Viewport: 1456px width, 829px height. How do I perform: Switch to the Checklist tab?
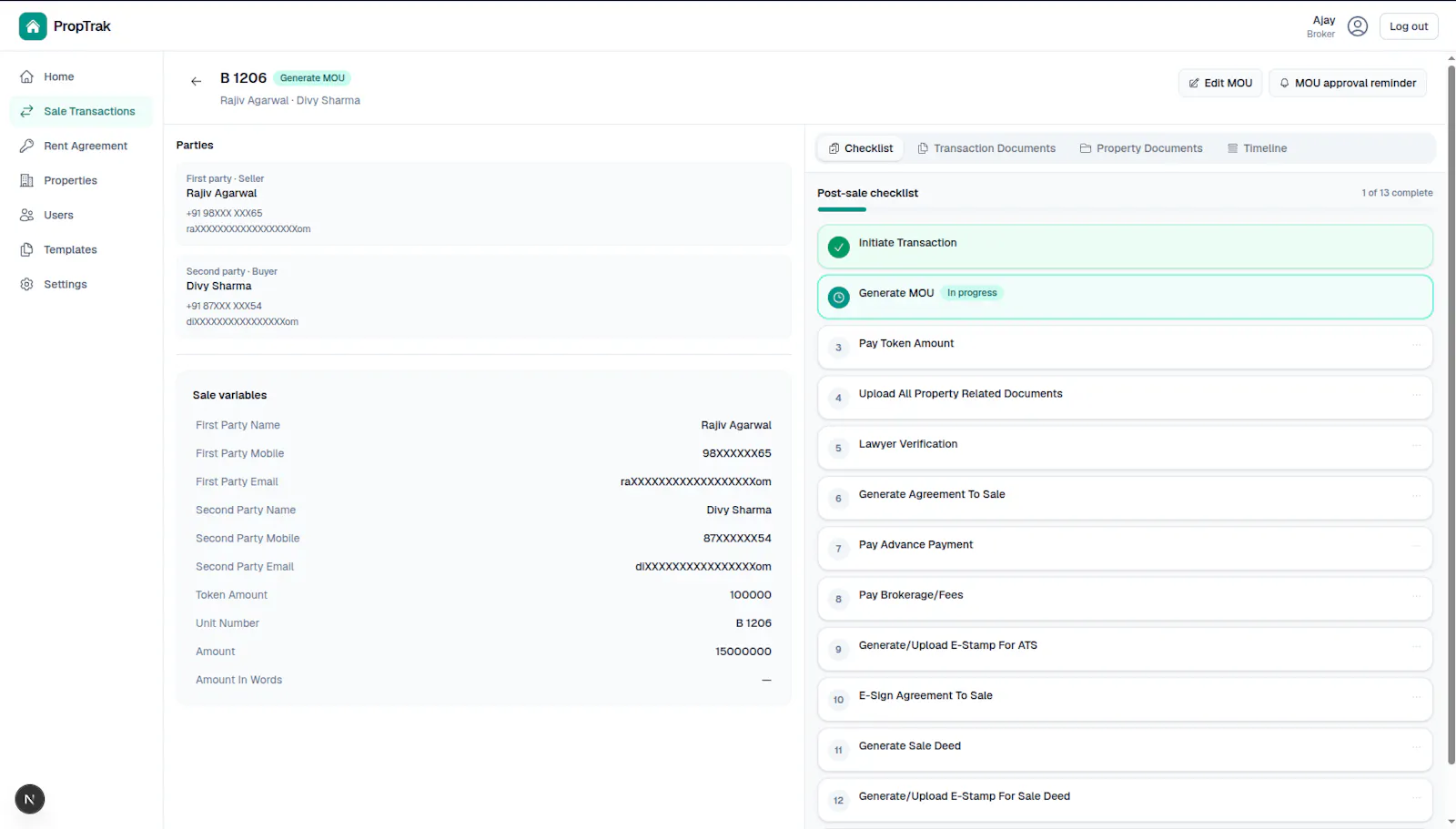861,148
